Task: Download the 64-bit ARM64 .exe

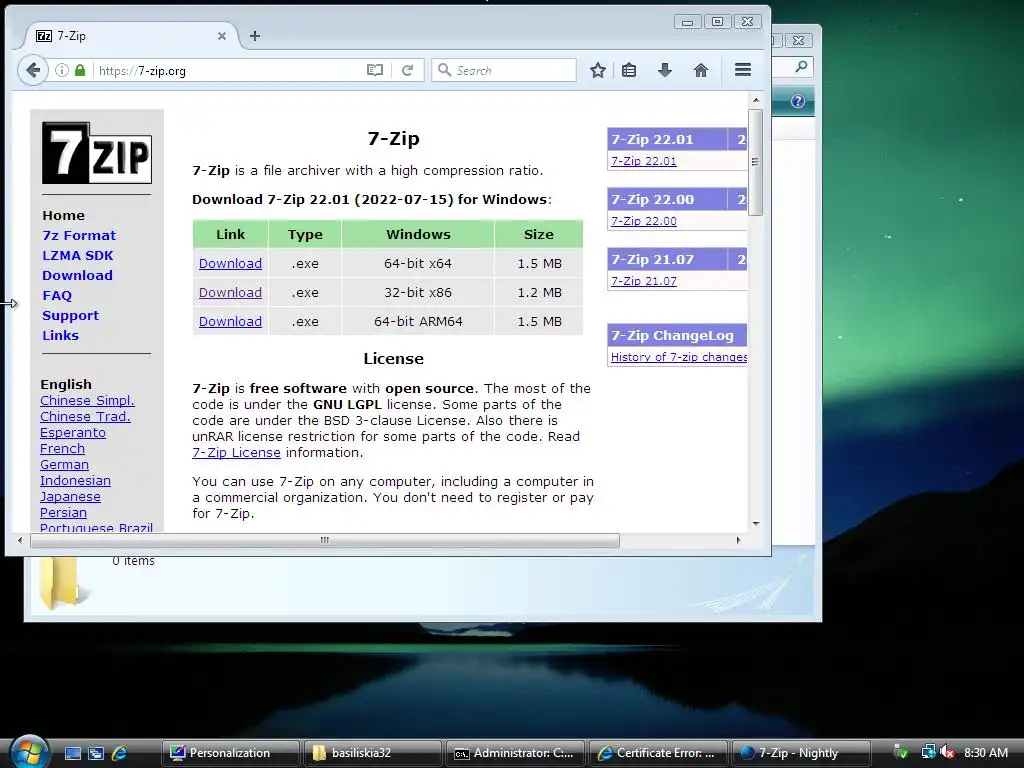Action: [230, 321]
